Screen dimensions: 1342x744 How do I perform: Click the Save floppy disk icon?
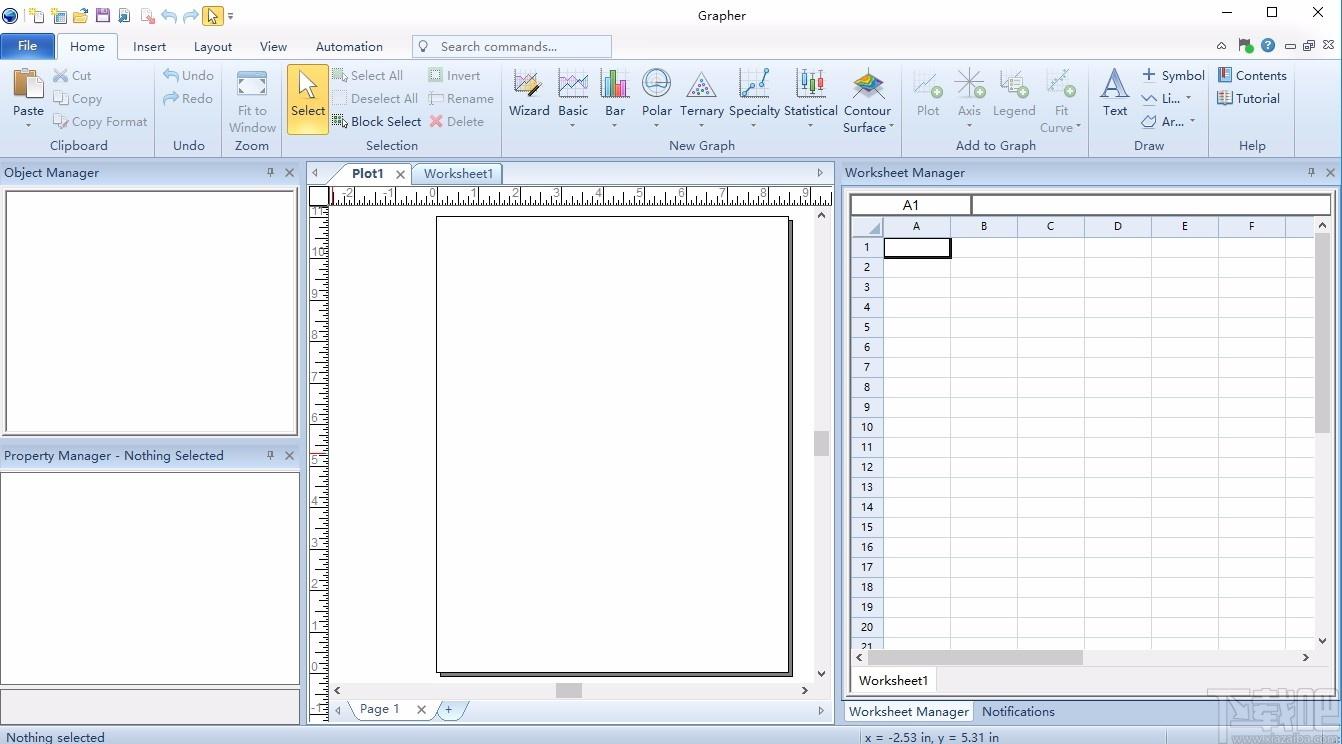click(103, 16)
